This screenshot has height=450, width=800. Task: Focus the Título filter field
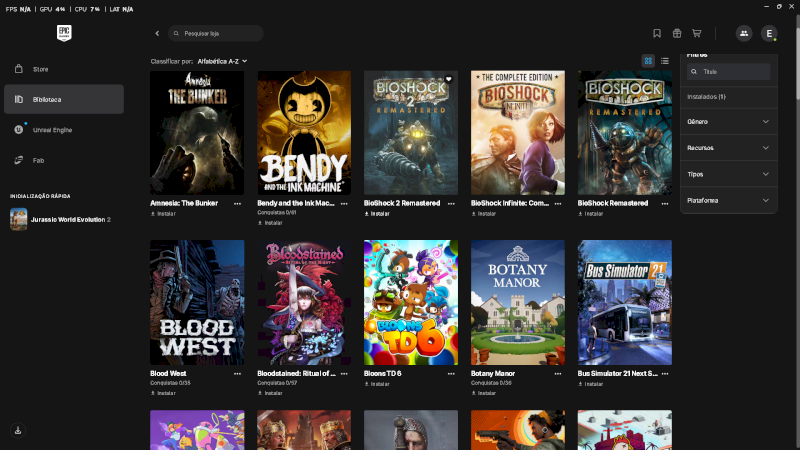(x=729, y=72)
